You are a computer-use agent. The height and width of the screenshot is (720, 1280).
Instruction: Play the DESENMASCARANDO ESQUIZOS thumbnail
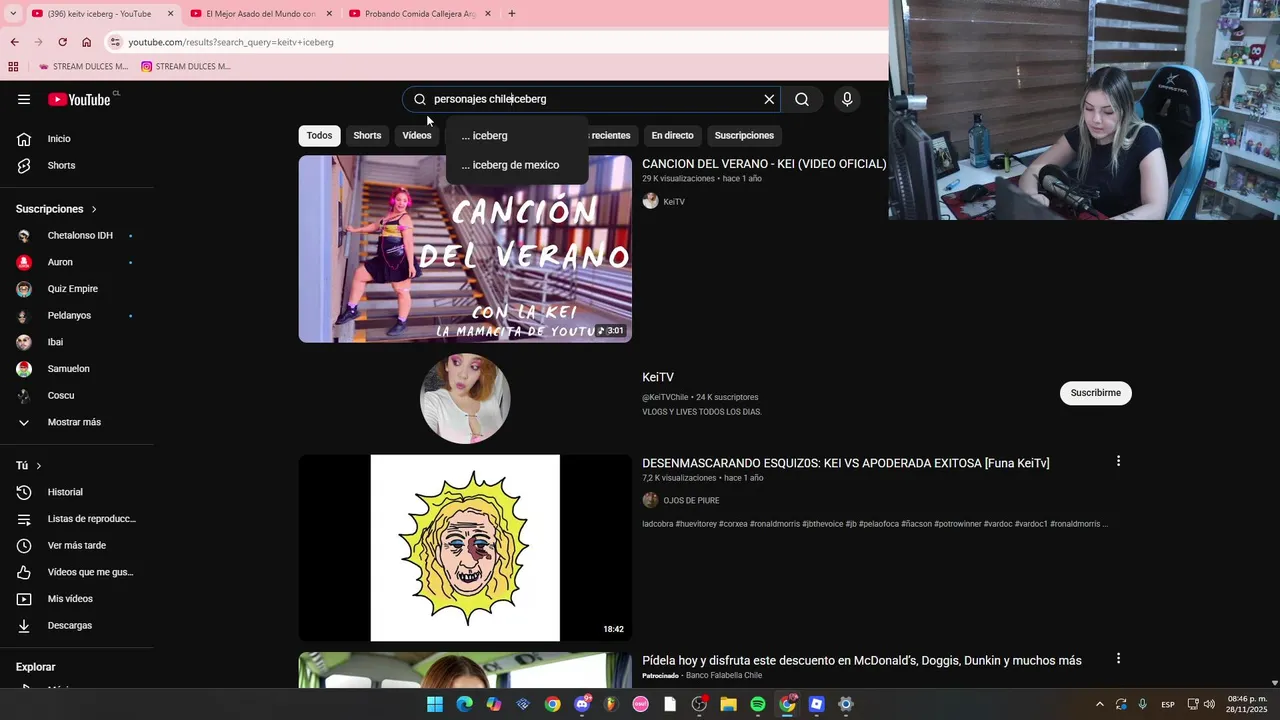465,548
